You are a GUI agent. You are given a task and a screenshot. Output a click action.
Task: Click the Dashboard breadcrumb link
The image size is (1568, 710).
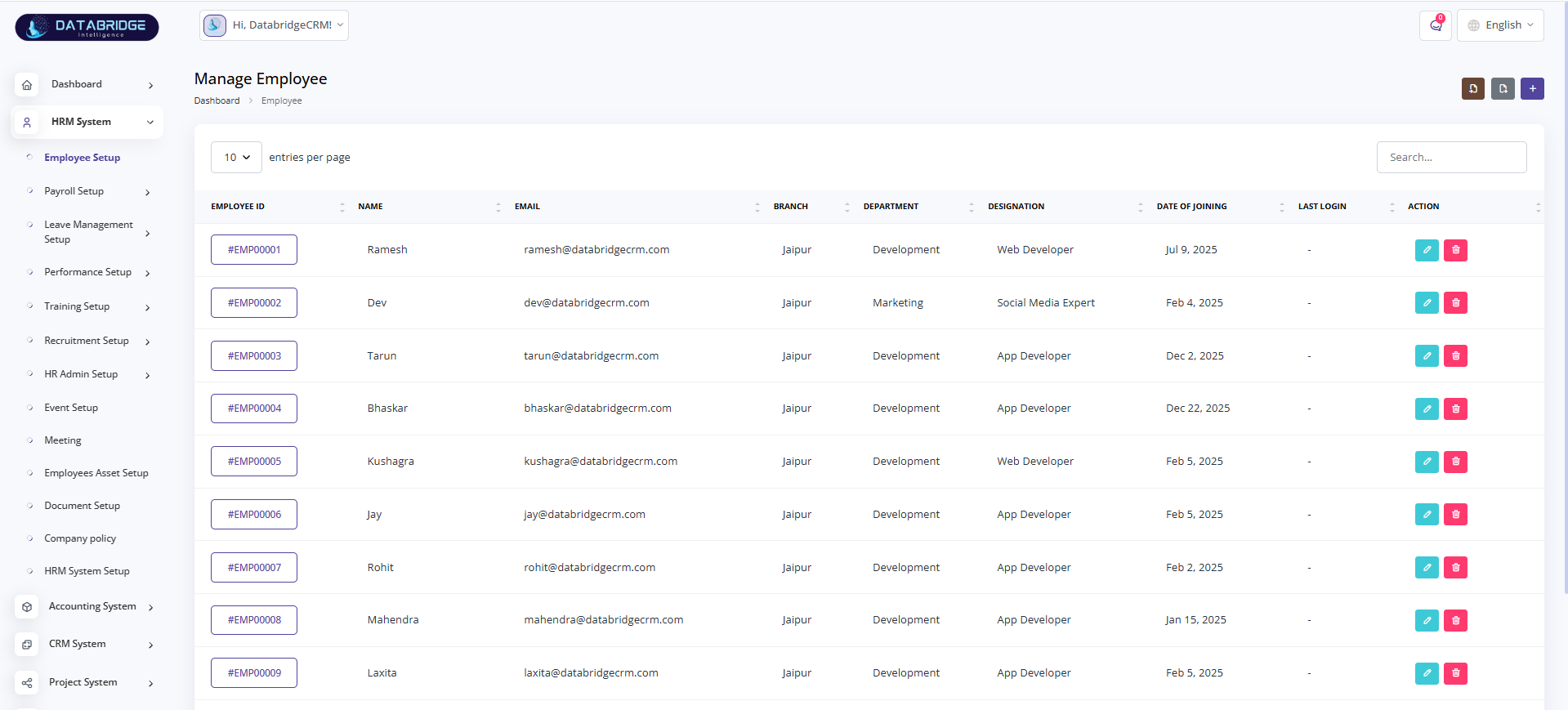point(217,100)
